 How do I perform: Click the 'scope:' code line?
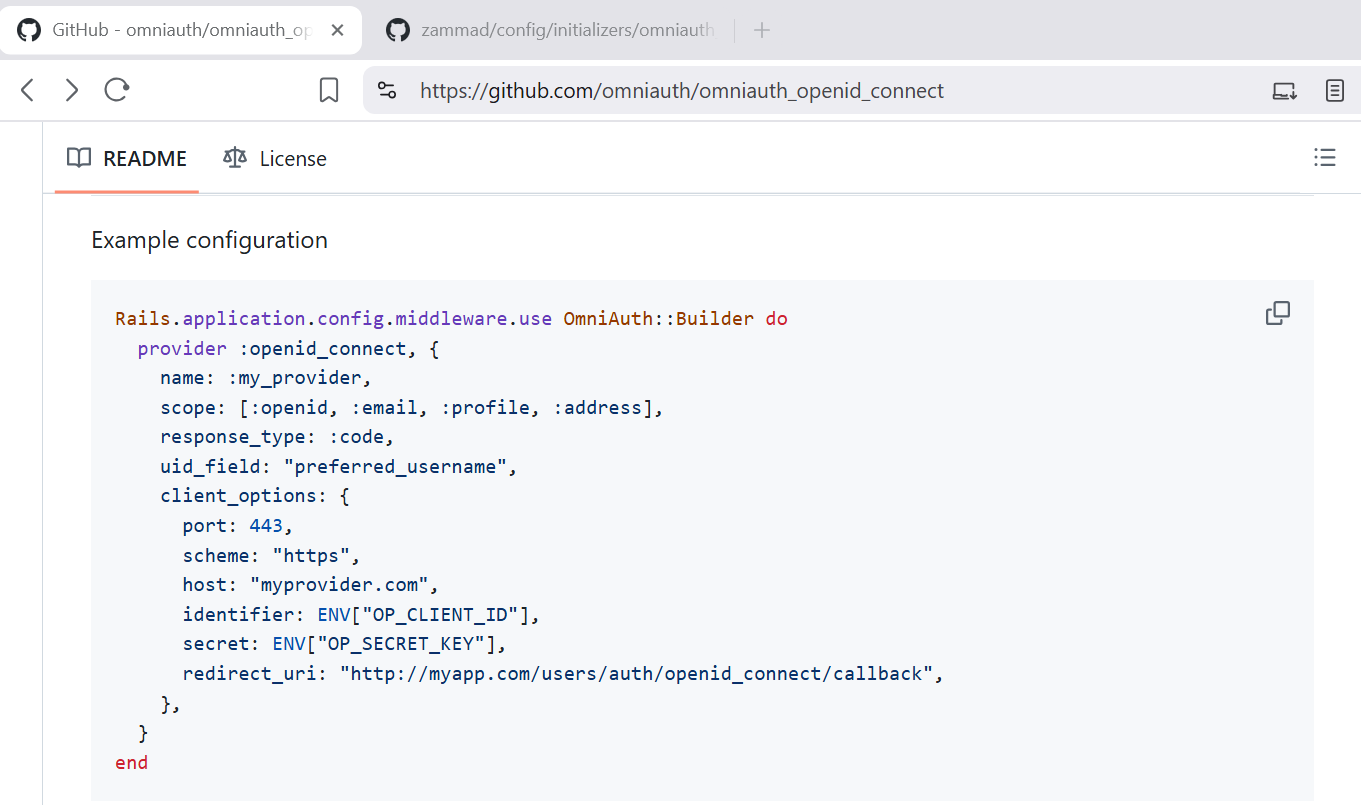pyautogui.click(x=412, y=408)
